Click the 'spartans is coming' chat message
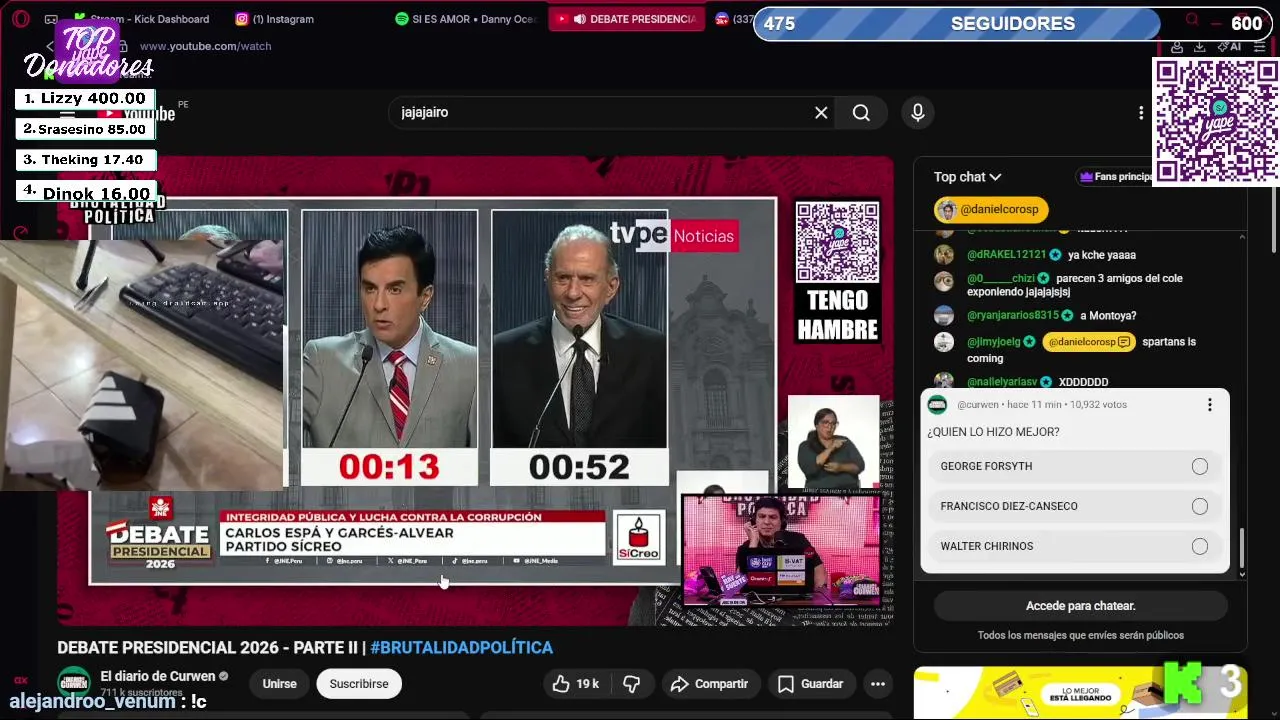 point(1081,350)
